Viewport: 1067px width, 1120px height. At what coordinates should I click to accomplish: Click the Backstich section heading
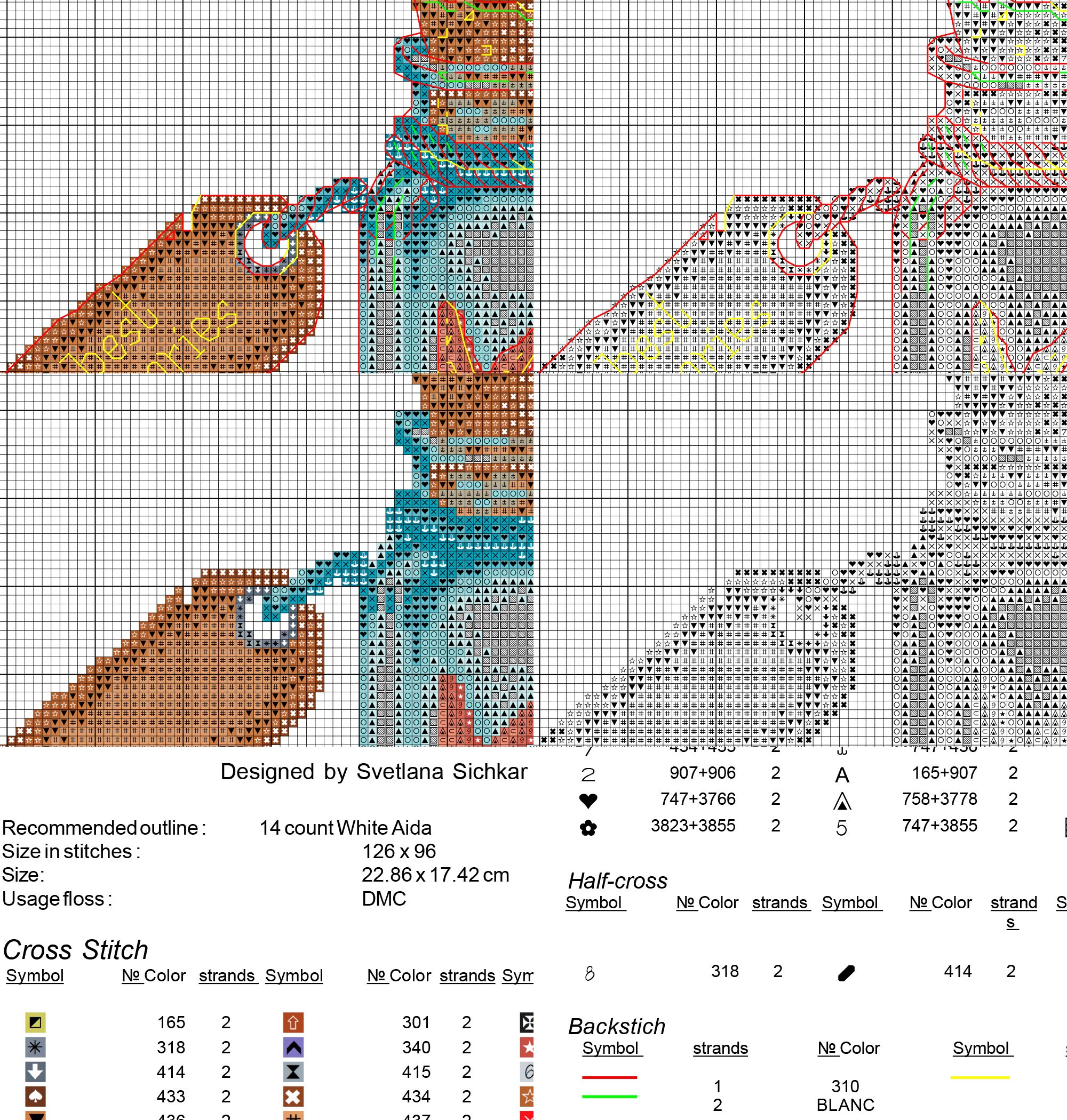click(617, 1026)
